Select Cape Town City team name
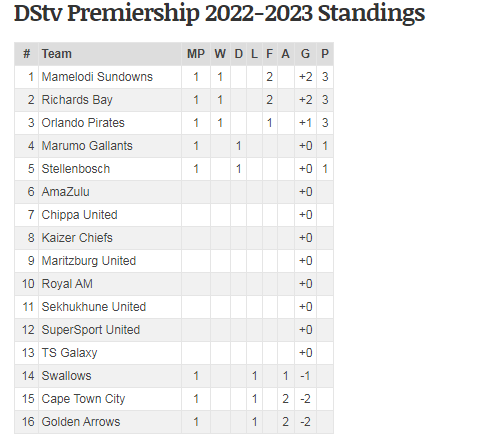The width and height of the screenshot is (502, 447). 83,399
